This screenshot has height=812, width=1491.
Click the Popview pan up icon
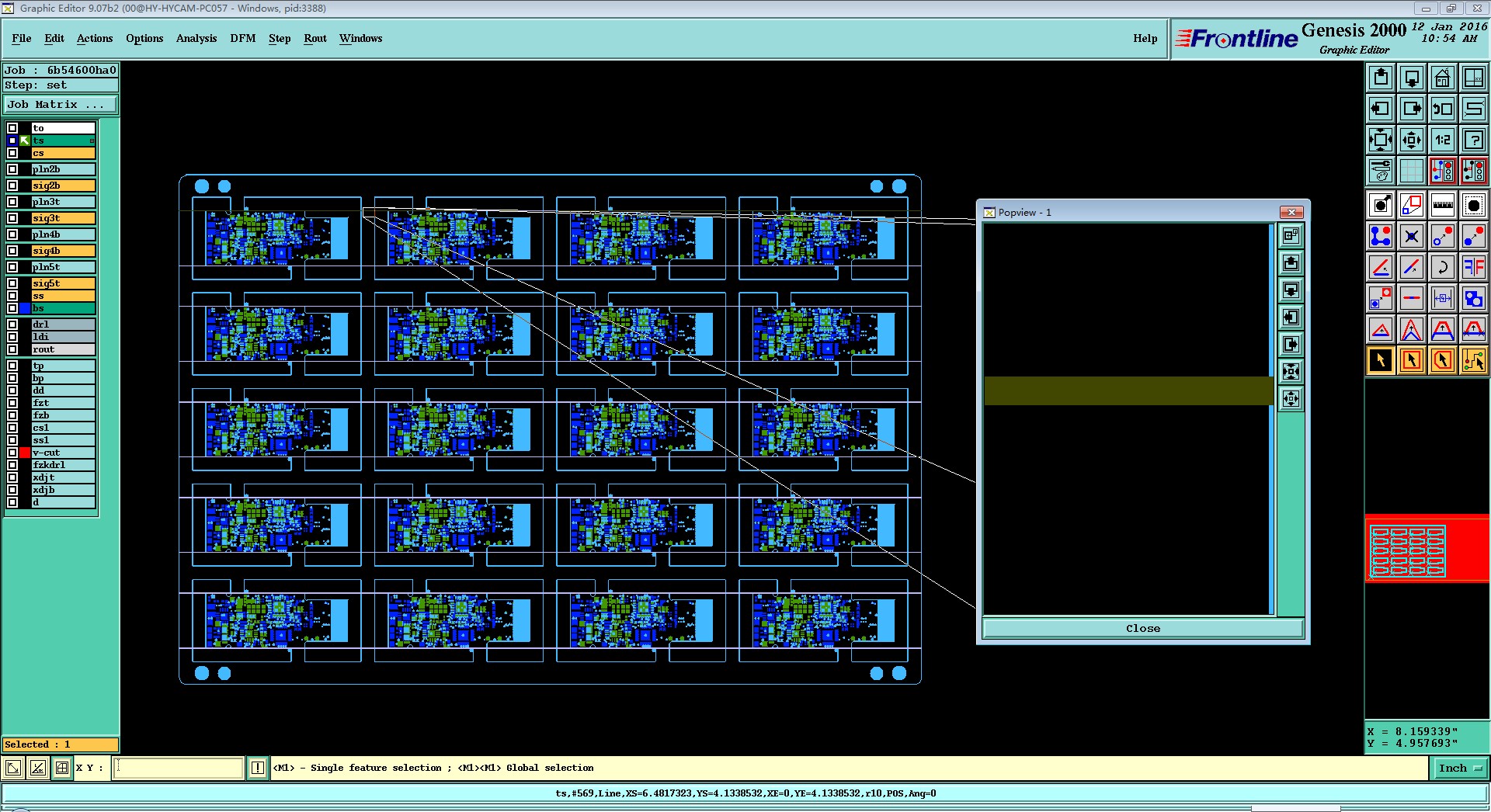[x=1291, y=262]
